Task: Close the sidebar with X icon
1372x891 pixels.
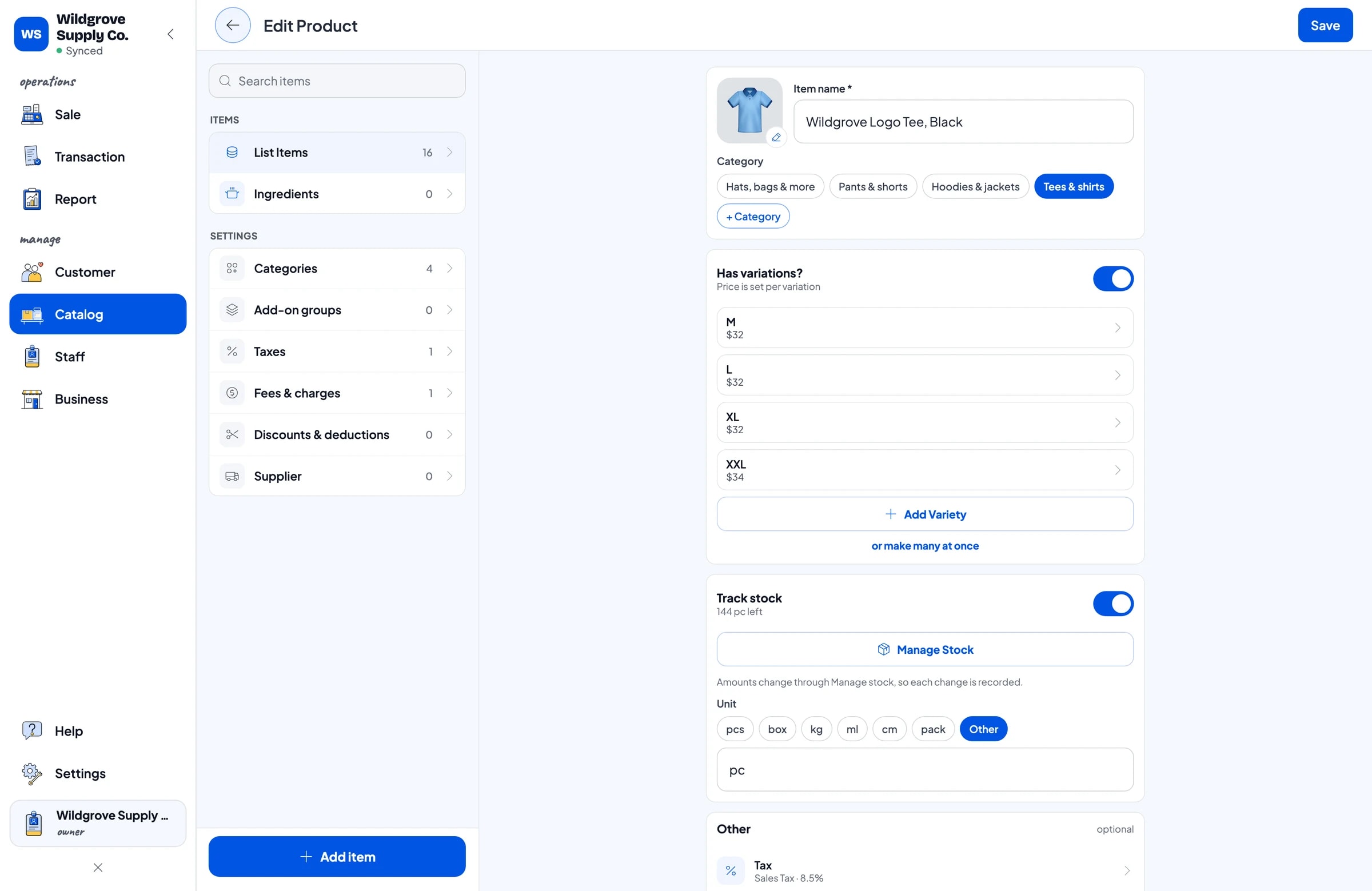Action: pos(98,868)
